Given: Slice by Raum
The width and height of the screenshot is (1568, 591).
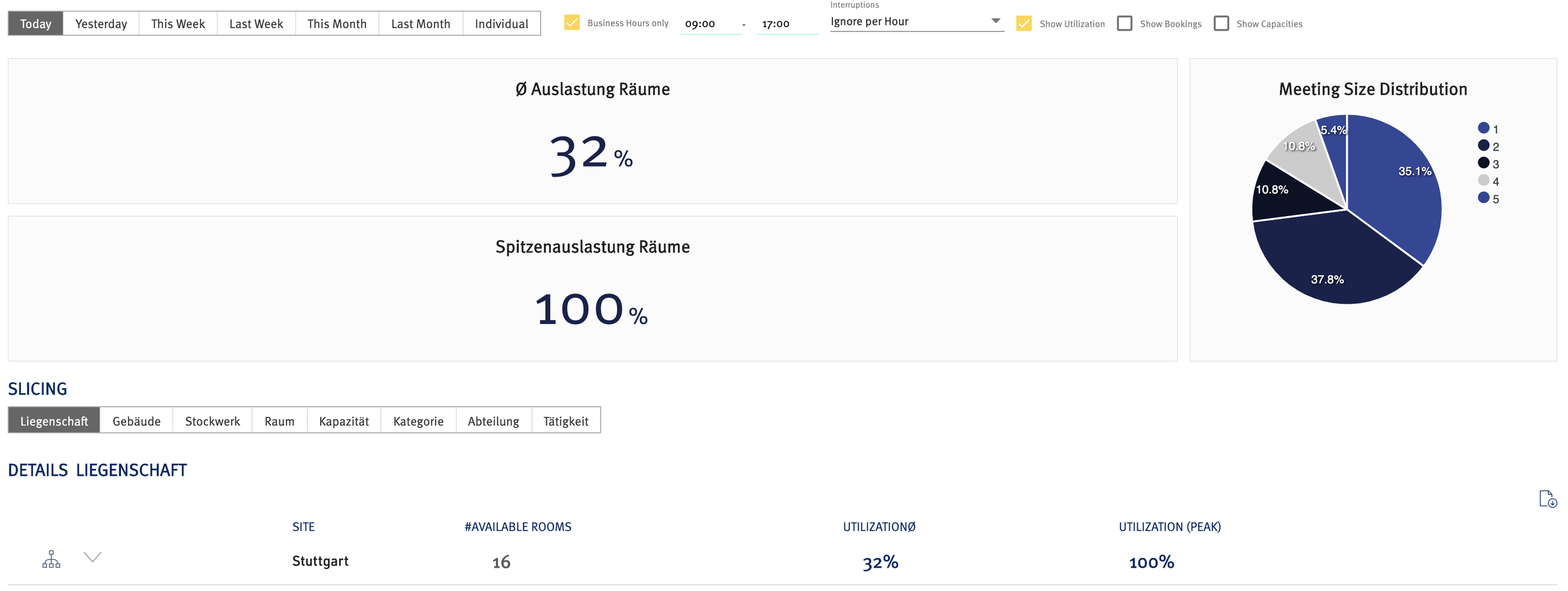Looking at the screenshot, I should pos(280,421).
